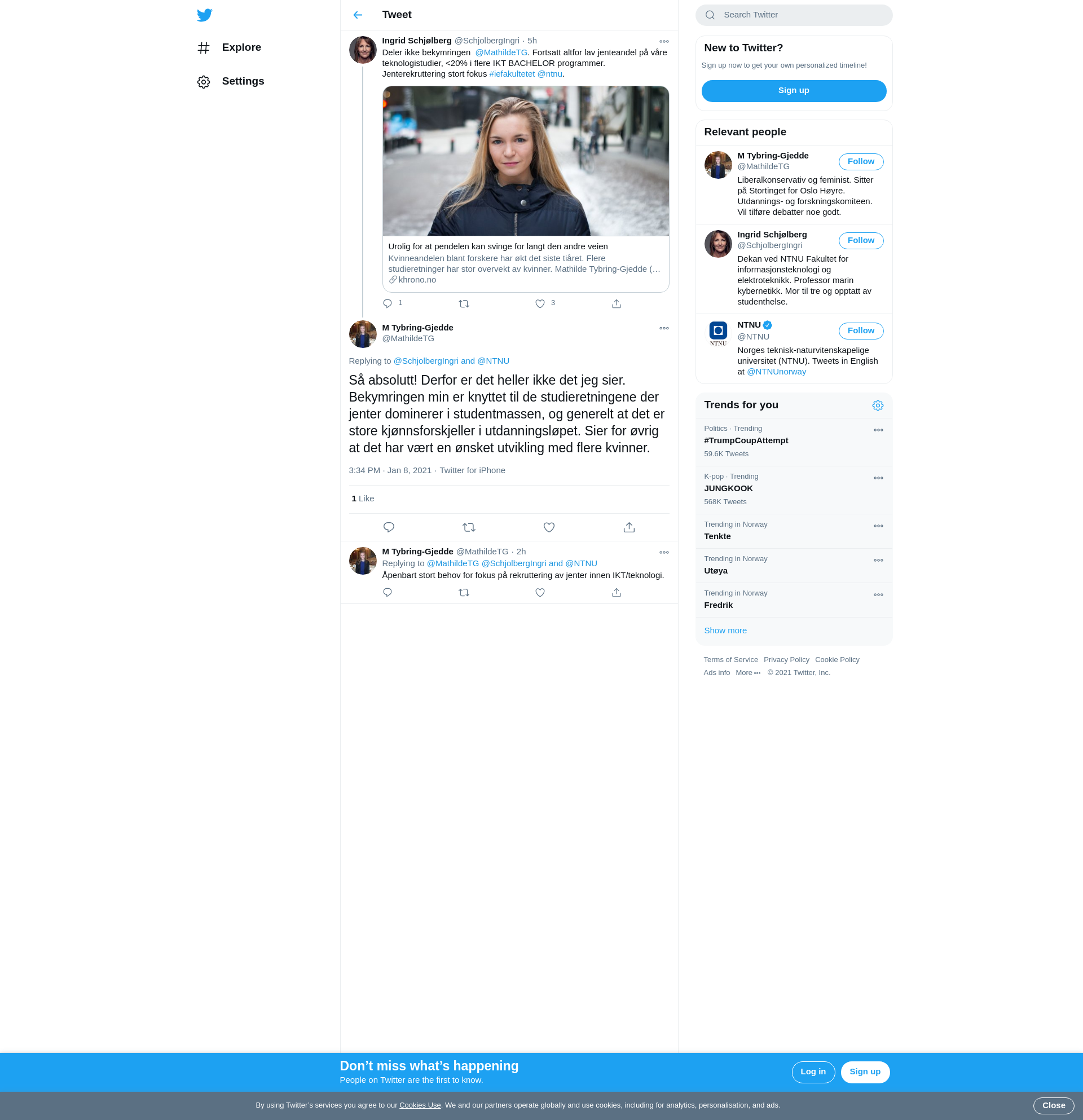Image resolution: width=1083 pixels, height=1120 pixels.
Task: Share the main tweet
Action: pyautogui.click(x=629, y=527)
